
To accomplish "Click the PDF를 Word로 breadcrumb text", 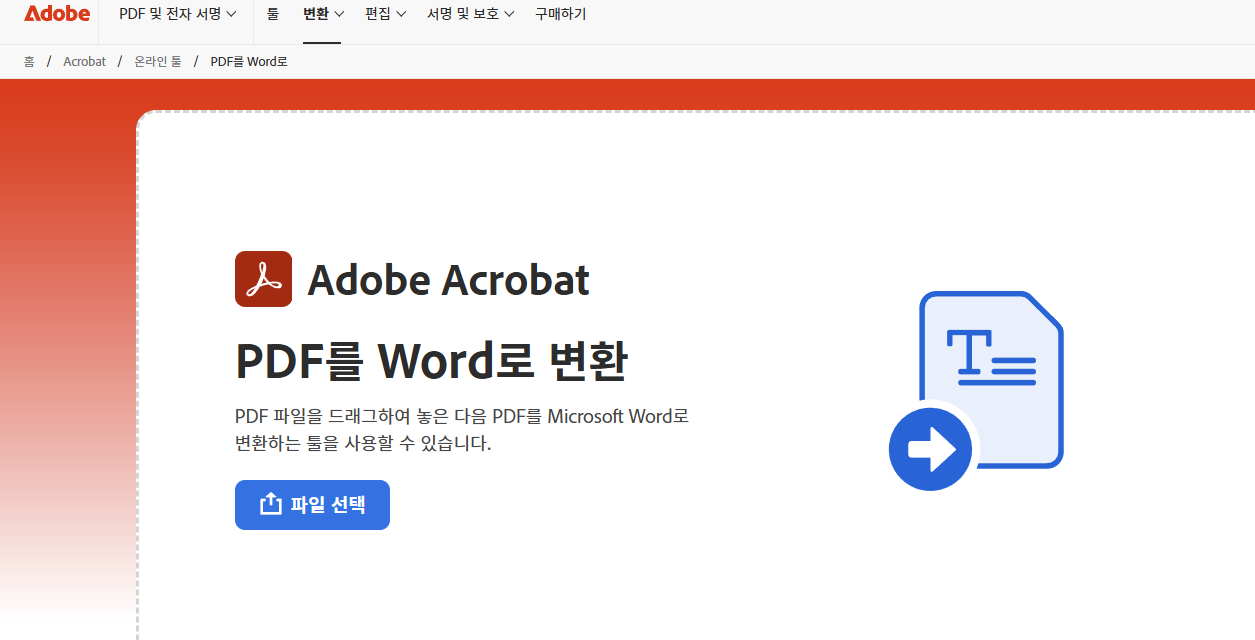I will 249,62.
